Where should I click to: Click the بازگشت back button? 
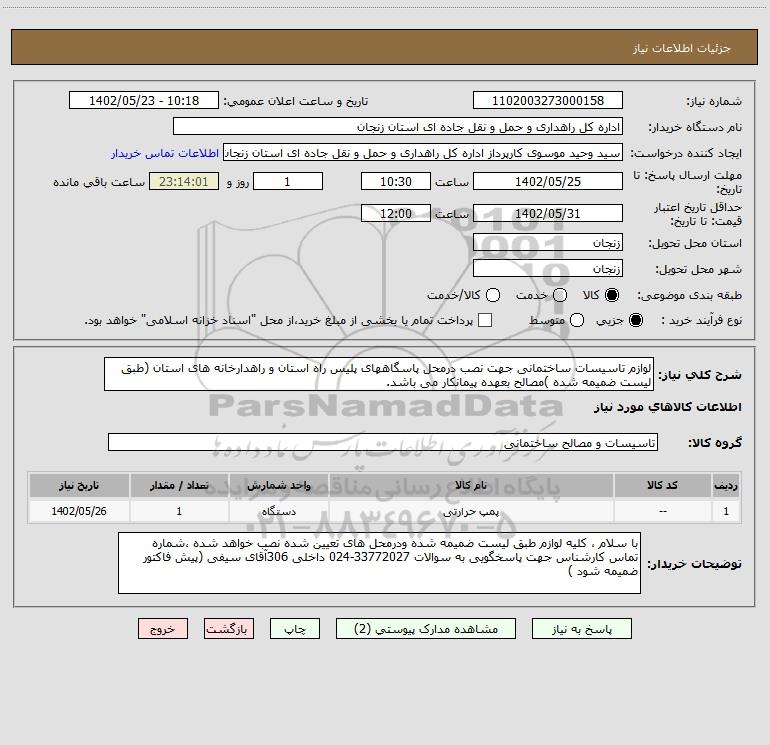229,629
